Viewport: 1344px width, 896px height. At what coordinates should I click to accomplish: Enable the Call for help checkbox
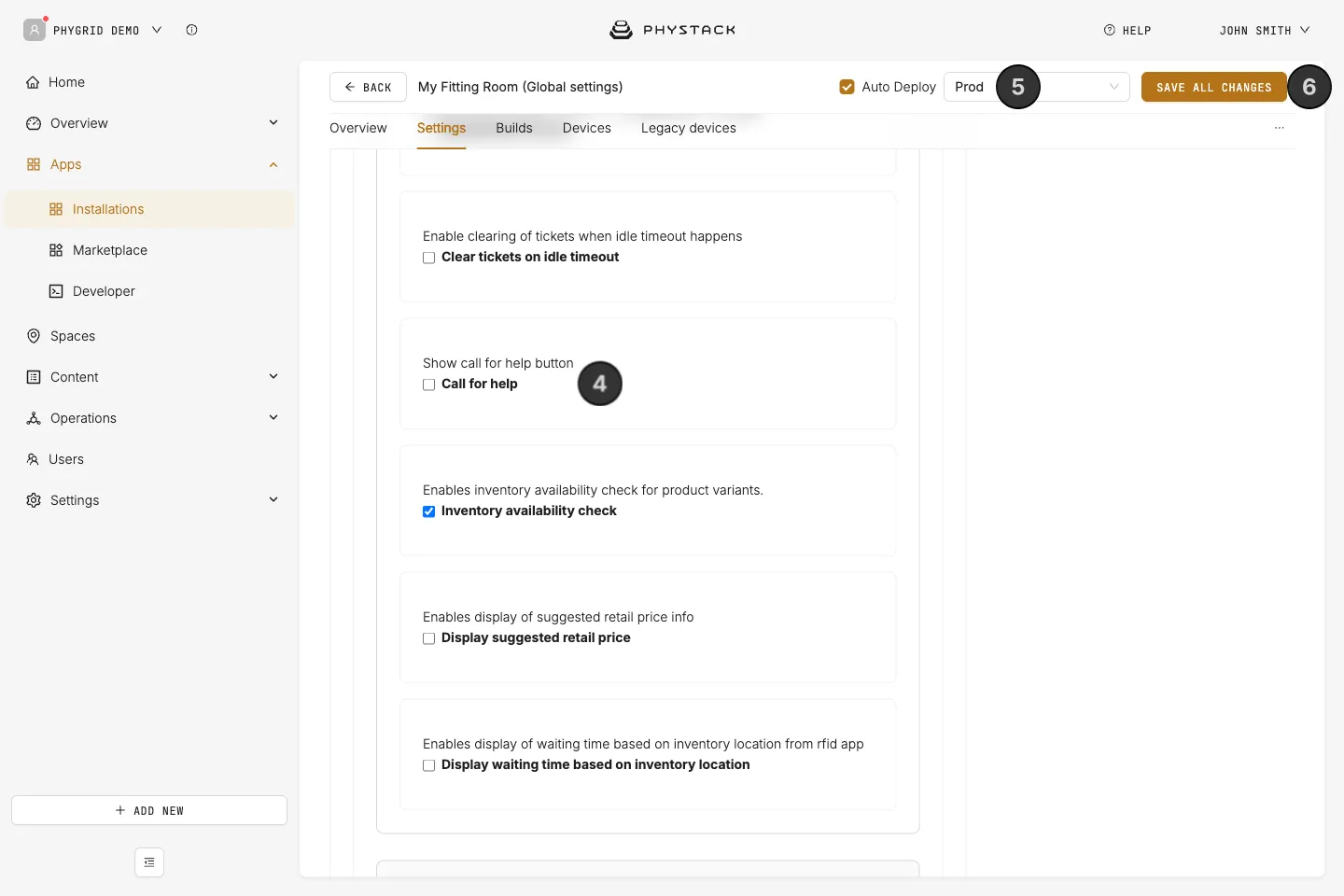tap(429, 385)
